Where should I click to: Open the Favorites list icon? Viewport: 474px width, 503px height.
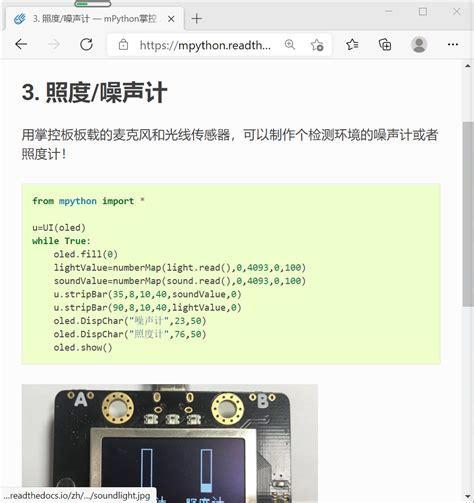click(352, 44)
